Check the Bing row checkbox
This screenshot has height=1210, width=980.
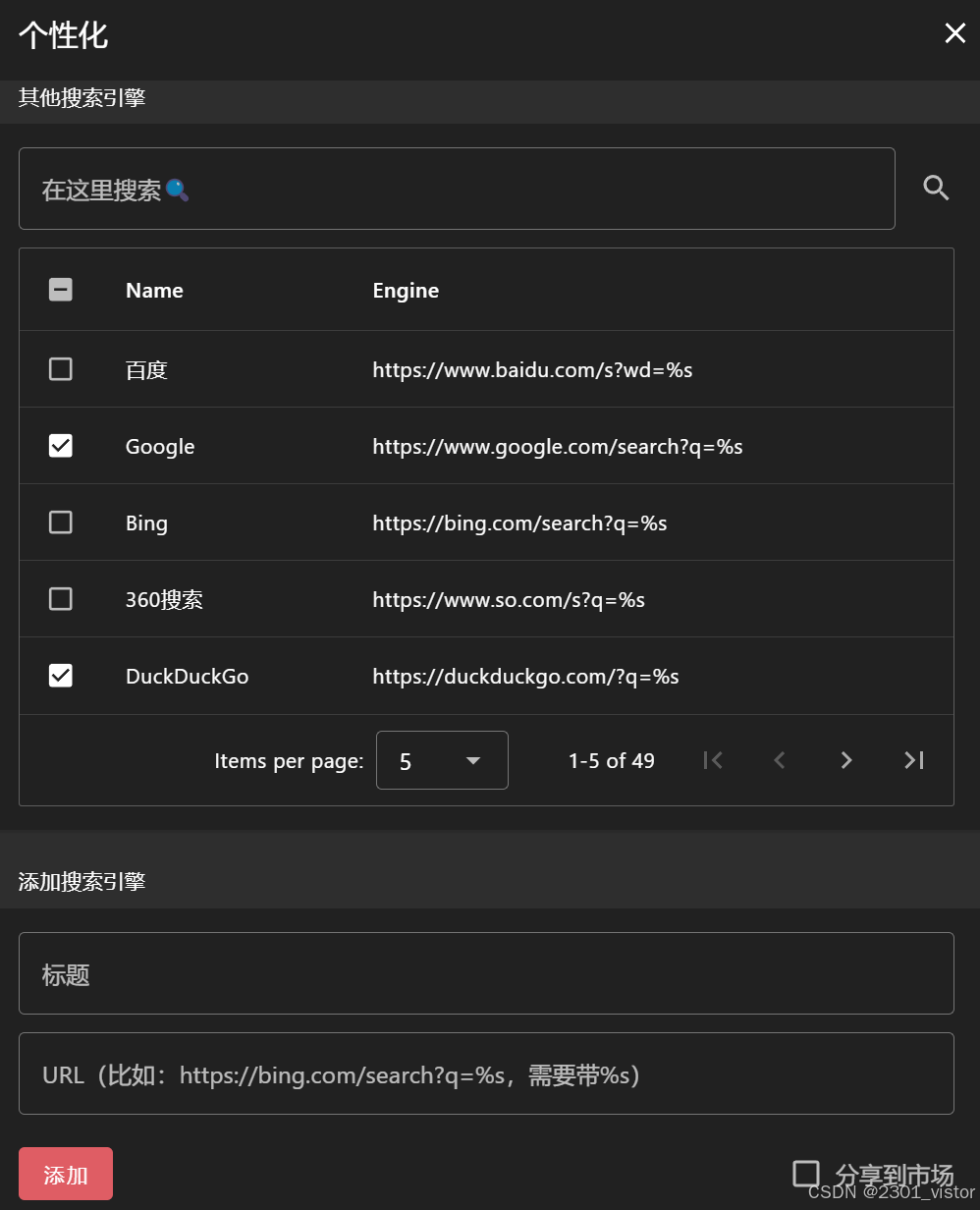61,522
